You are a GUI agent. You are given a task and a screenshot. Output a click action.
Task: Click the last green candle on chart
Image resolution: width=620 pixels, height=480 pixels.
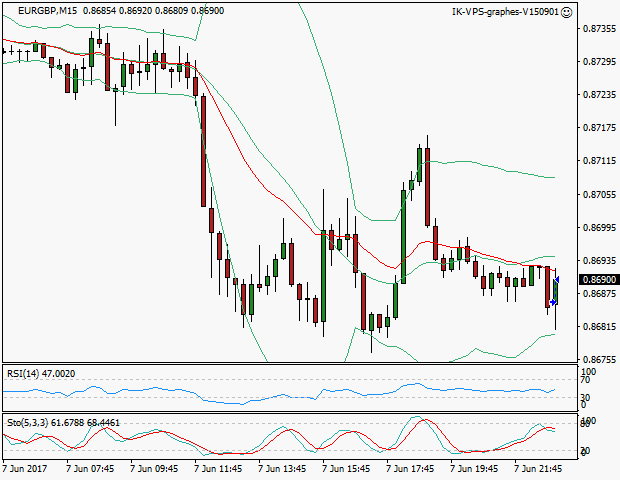point(556,290)
